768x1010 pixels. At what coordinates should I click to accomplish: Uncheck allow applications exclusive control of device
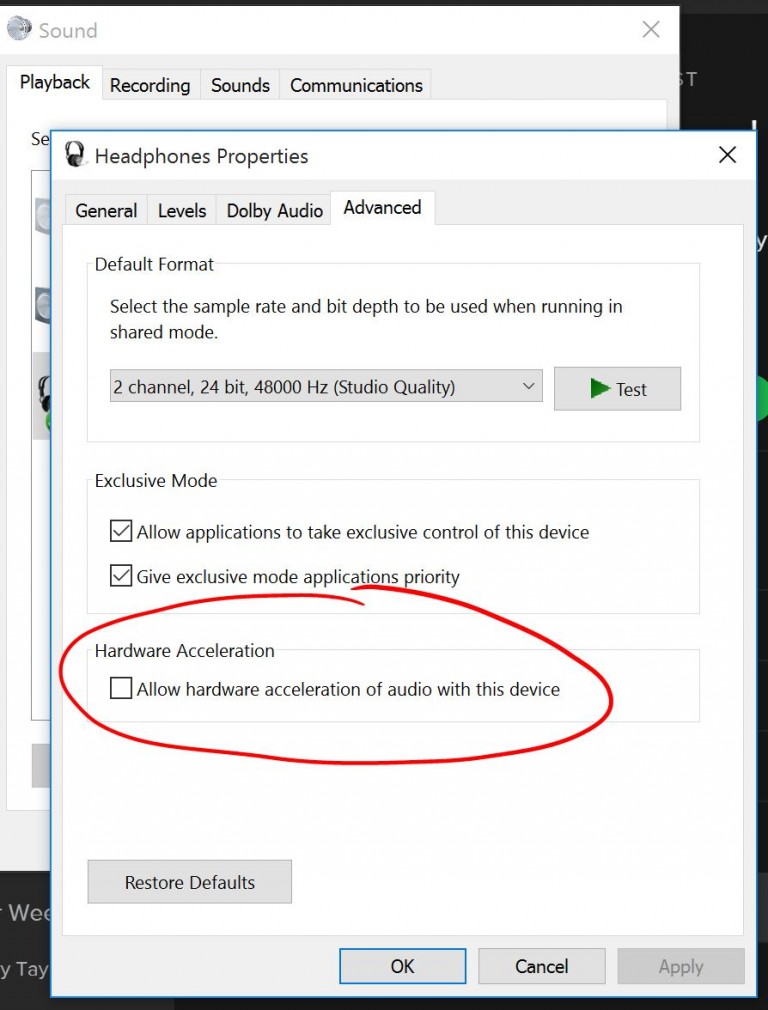[x=121, y=531]
